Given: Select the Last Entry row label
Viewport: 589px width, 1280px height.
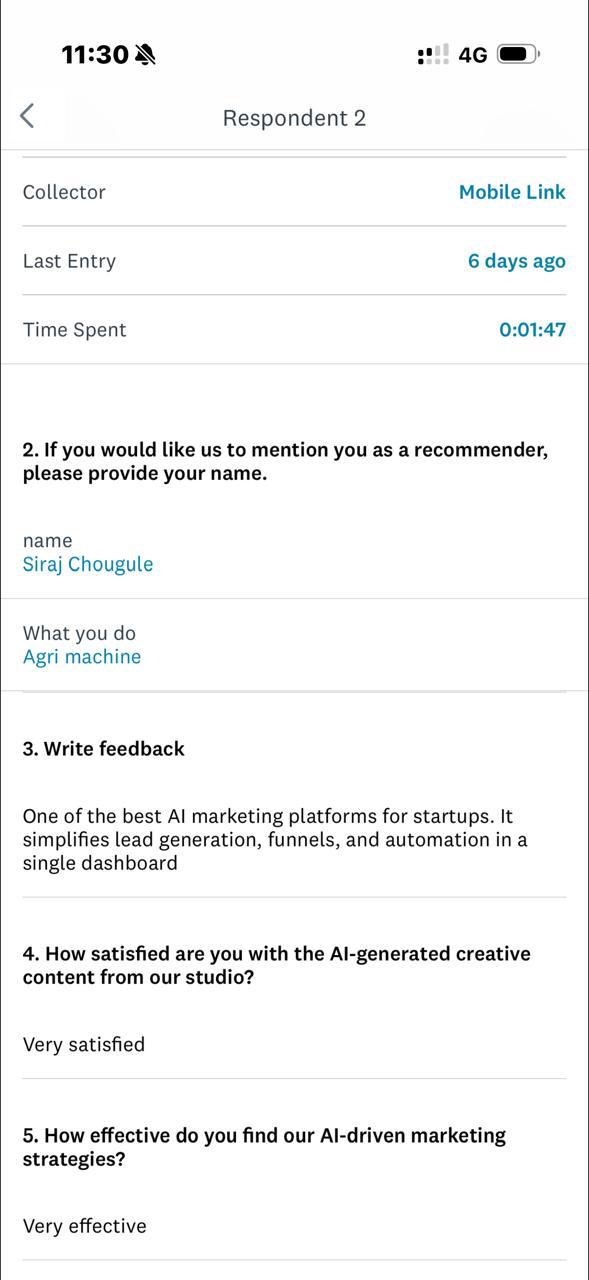Looking at the screenshot, I should (69, 261).
